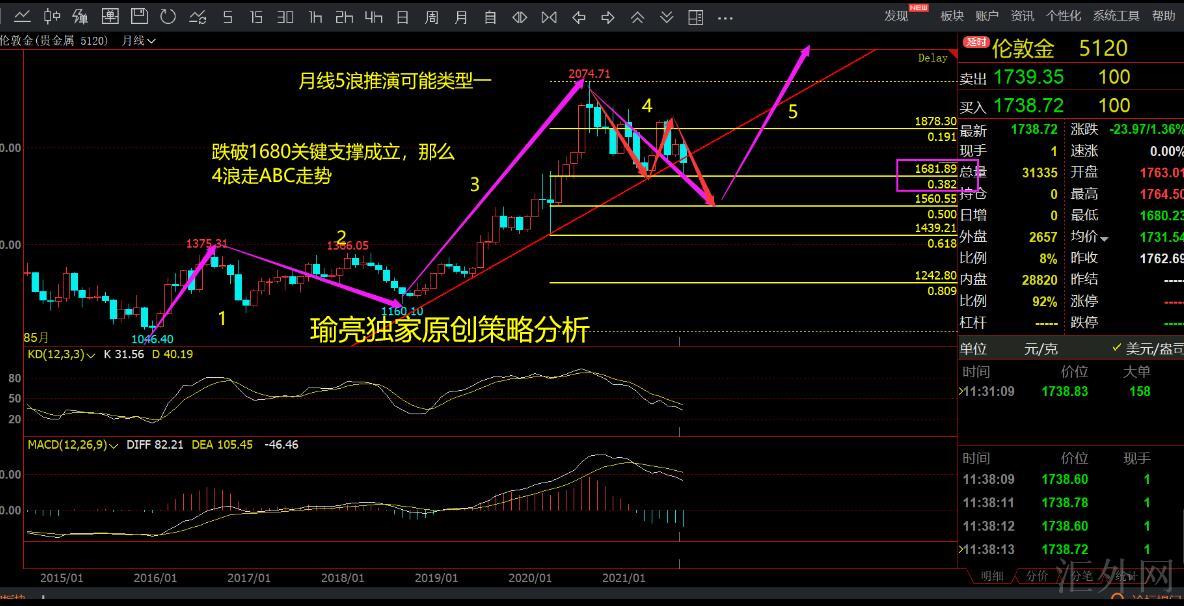Click the 伦敦金(贵金属 5120) chart title
Viewport: 1184px width, 606px height.
tap(54, 41)
